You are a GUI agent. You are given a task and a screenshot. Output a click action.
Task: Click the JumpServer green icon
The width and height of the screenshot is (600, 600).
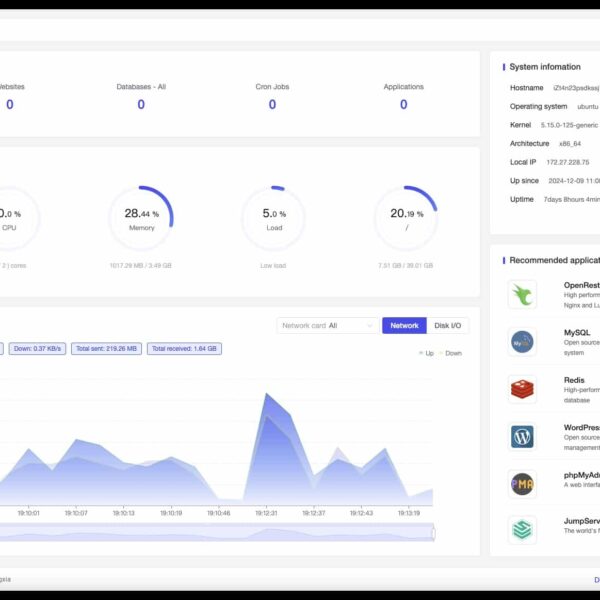click(x=522, y=530)
